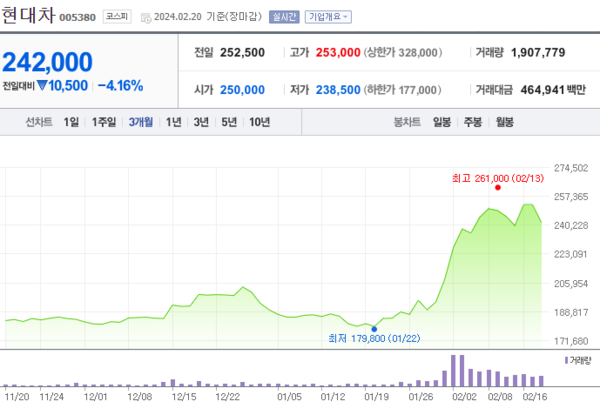Click the 봉차트 candle chart label

click(407, 122)
